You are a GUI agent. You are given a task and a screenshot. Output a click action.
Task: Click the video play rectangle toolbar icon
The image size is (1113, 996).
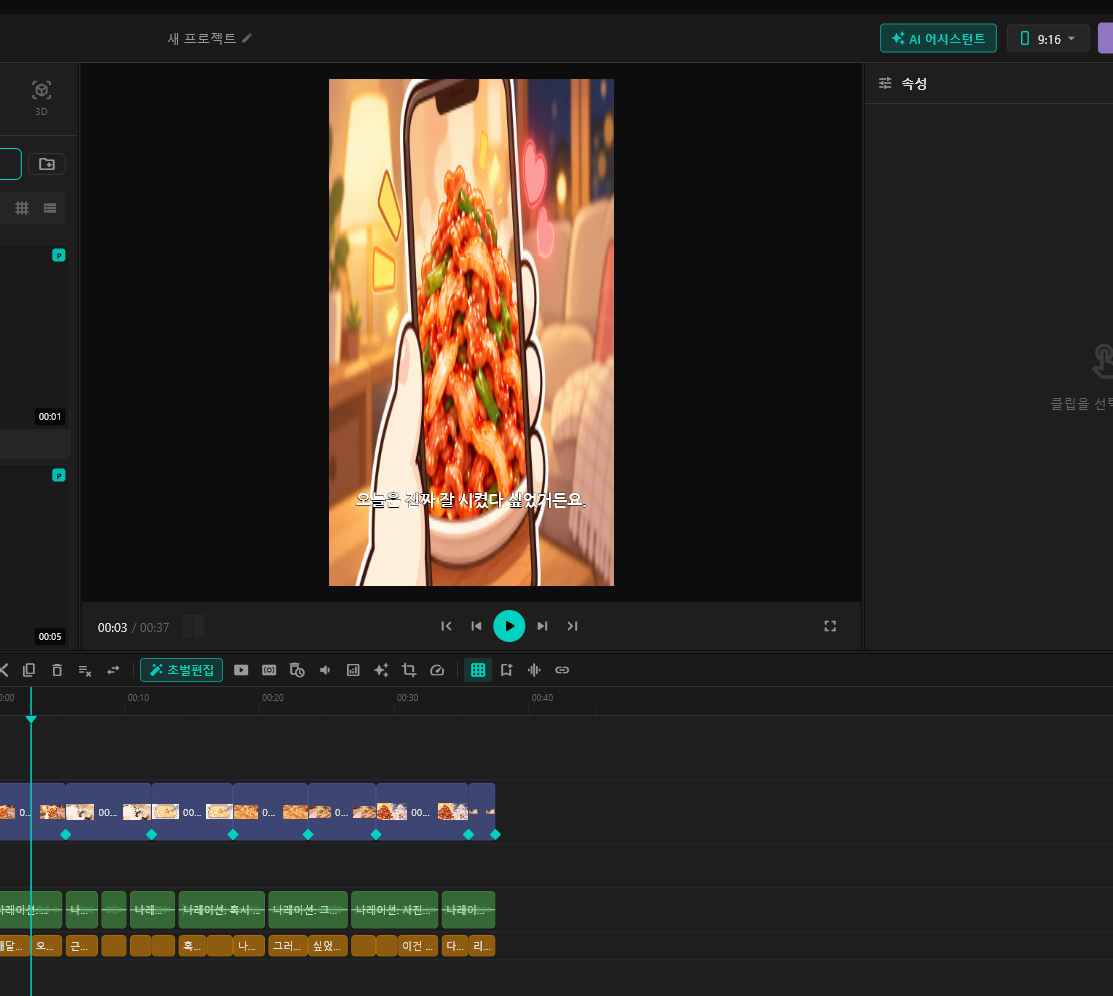(241, 670)
